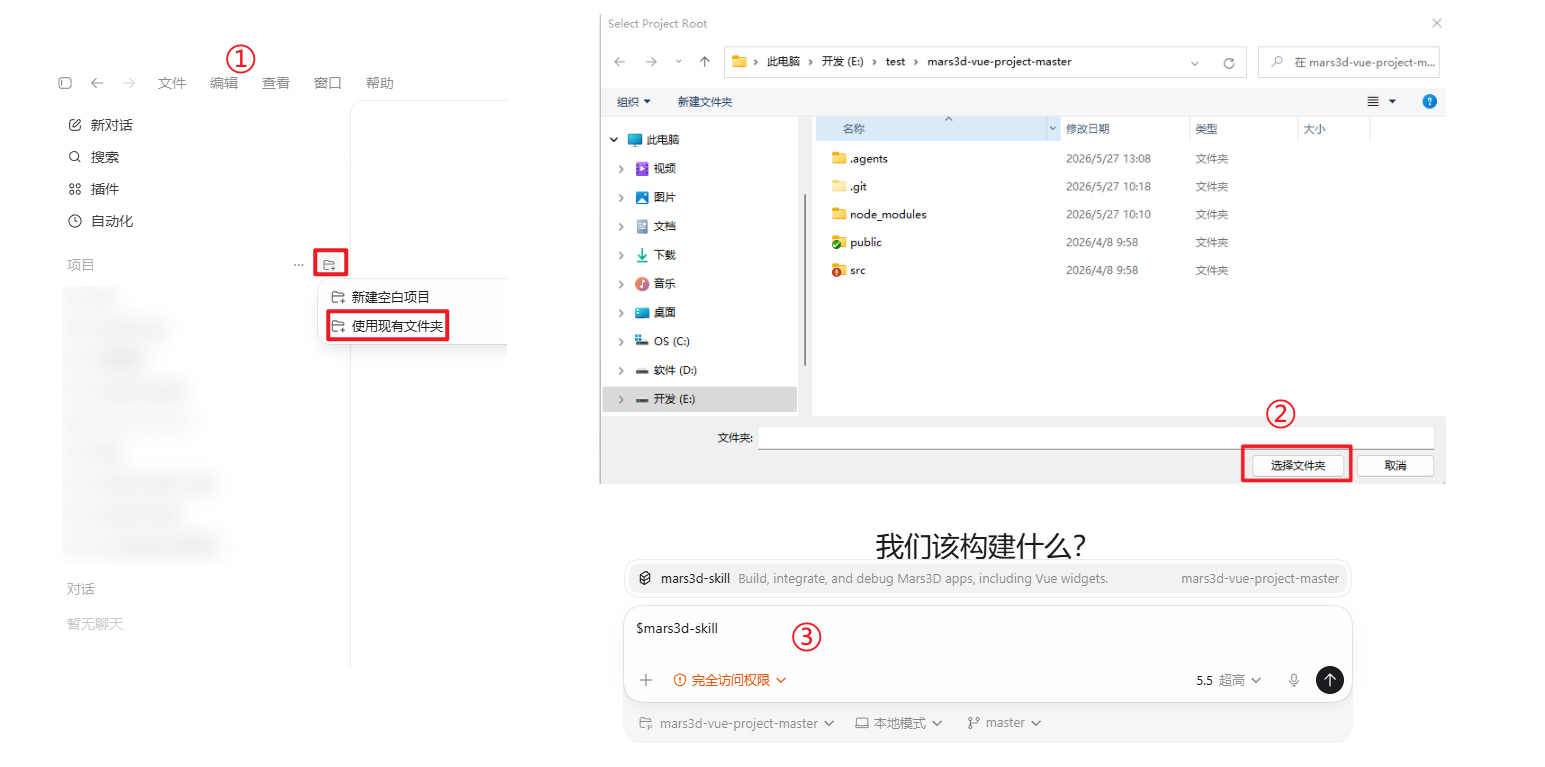
Task: Refresh the folder view in dialog
Action: coord(1229,62)
